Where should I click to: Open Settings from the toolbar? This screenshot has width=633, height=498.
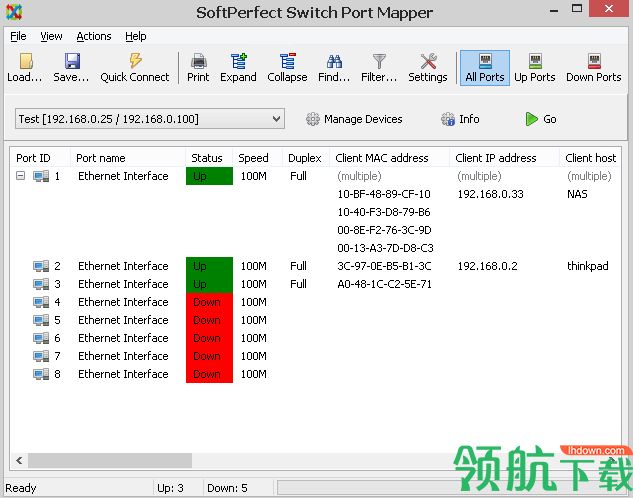coord(428,67)
